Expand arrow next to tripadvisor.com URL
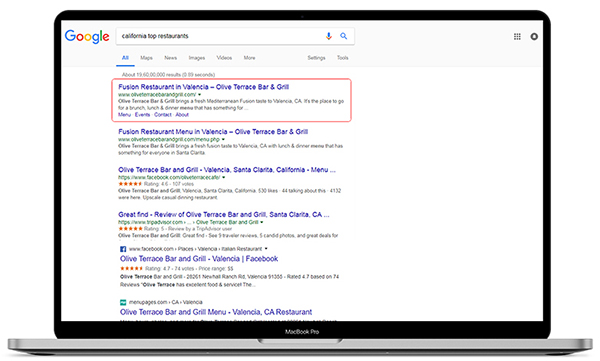 point(262,222)
